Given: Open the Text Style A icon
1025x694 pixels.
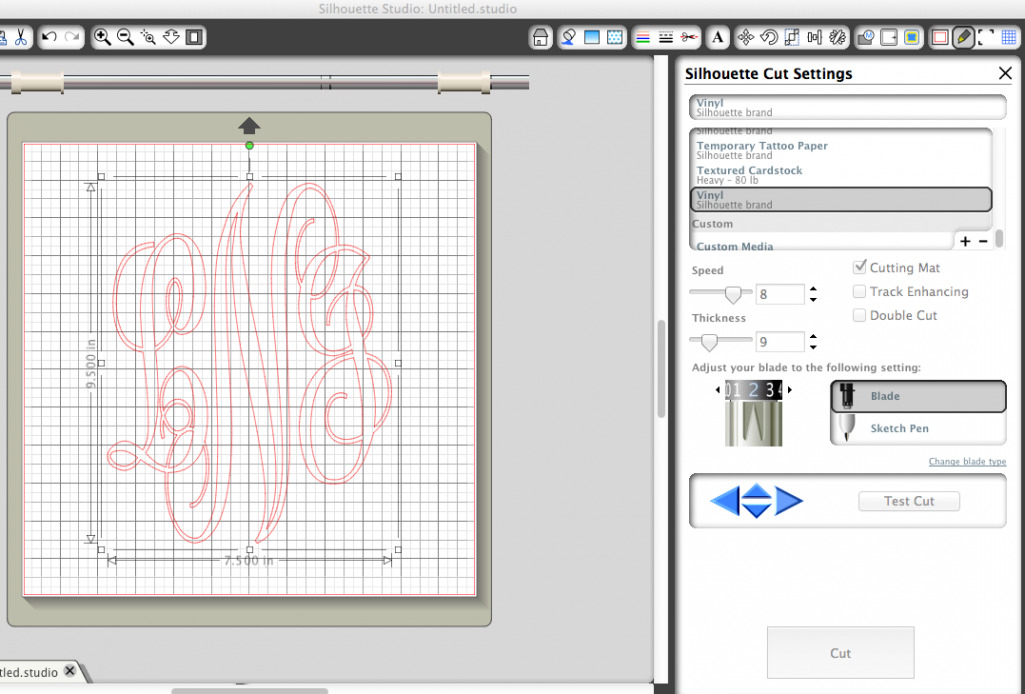Looking at the screenshot, I should [718, 37].
